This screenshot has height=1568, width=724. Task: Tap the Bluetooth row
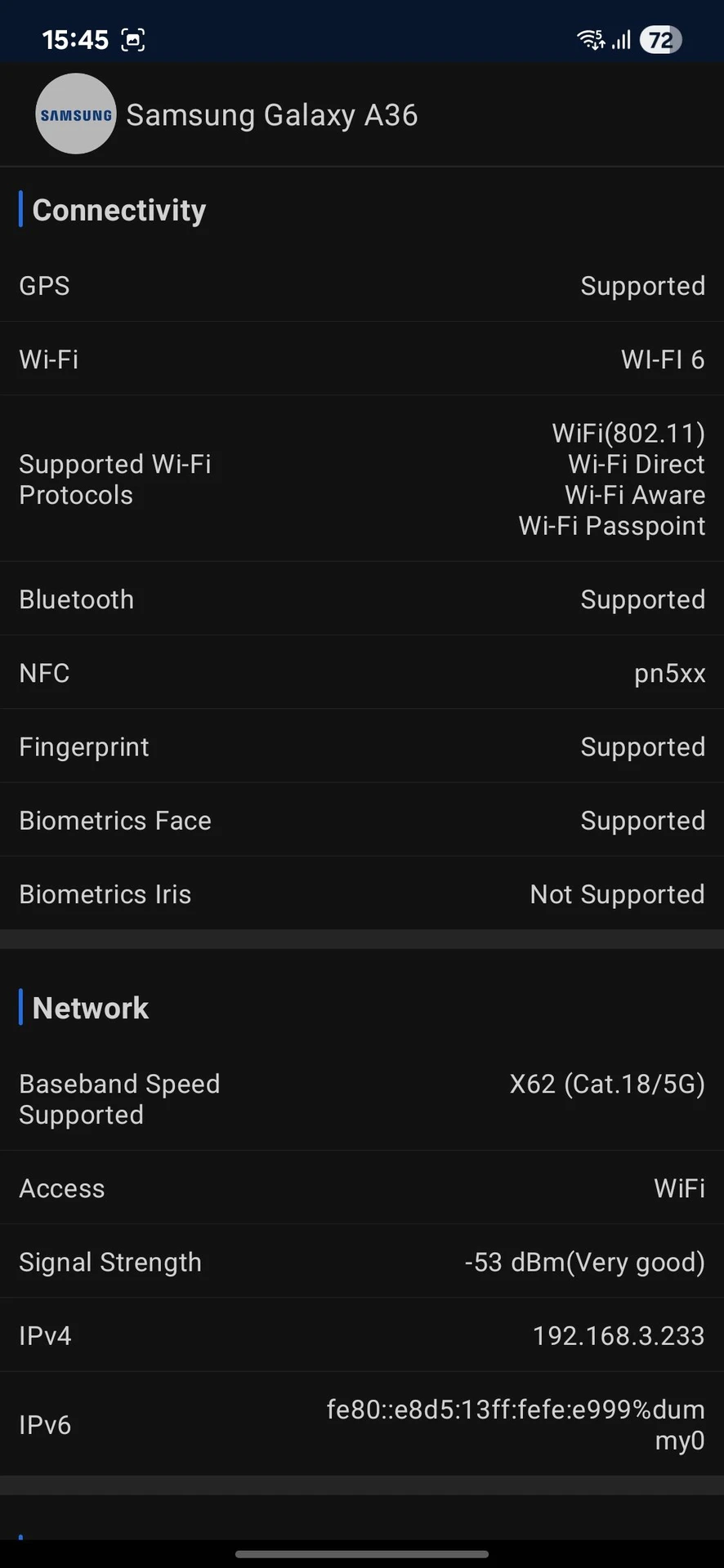[x=362, y=599]
